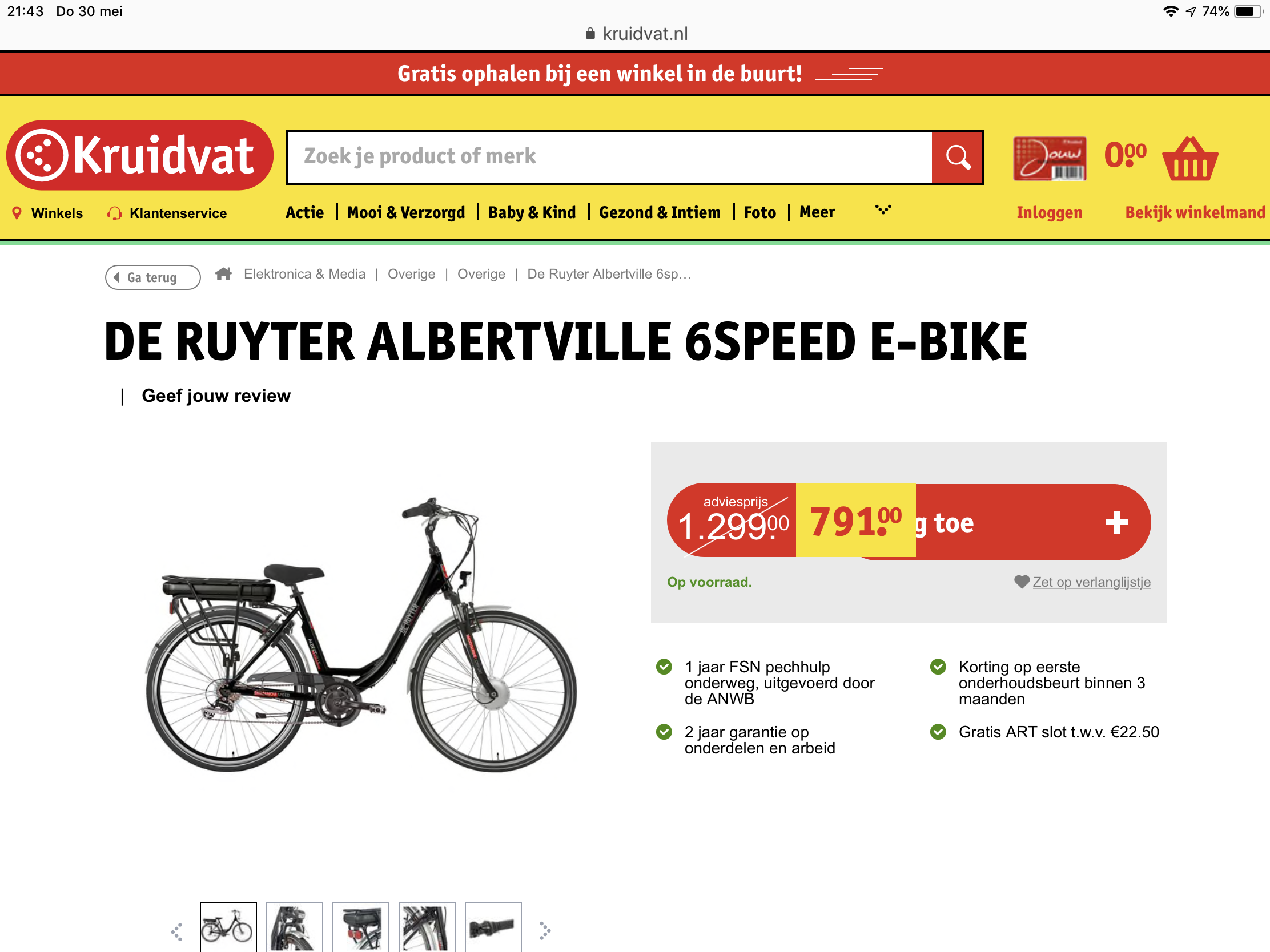Image resolution: width=1270 pixels, height=952 pixels.
Task: Click Geef jouw review link
Action: [216, 396]
